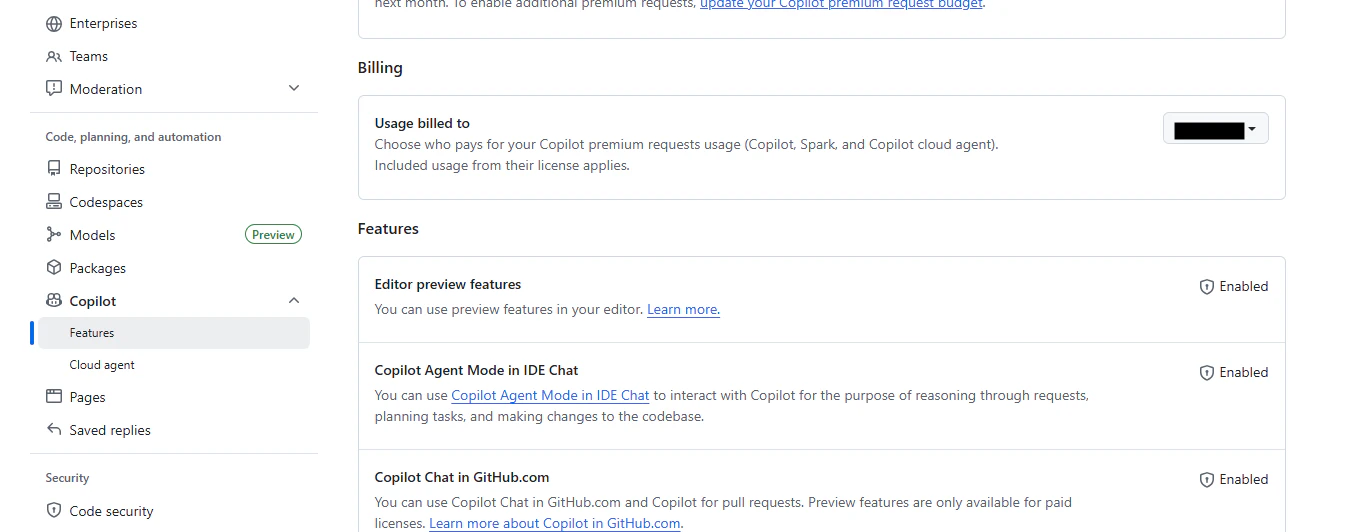
Task: Click the Packages box icon
Action: pyautogui.click(x=54, y=268)
